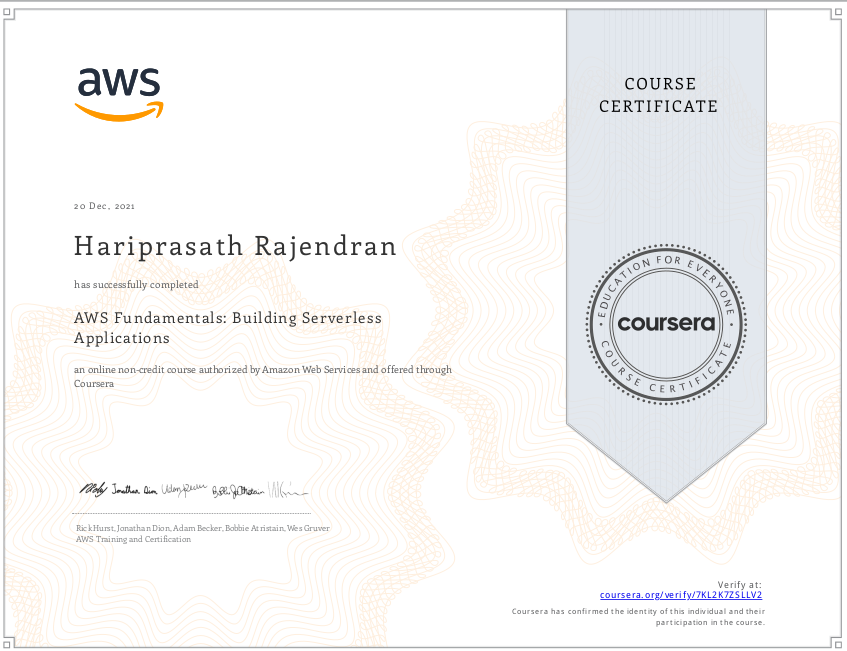The image size is (847, 651).
Task: Click the COURSE CERTIFICATE heading
Action: [x=658, y=95]
